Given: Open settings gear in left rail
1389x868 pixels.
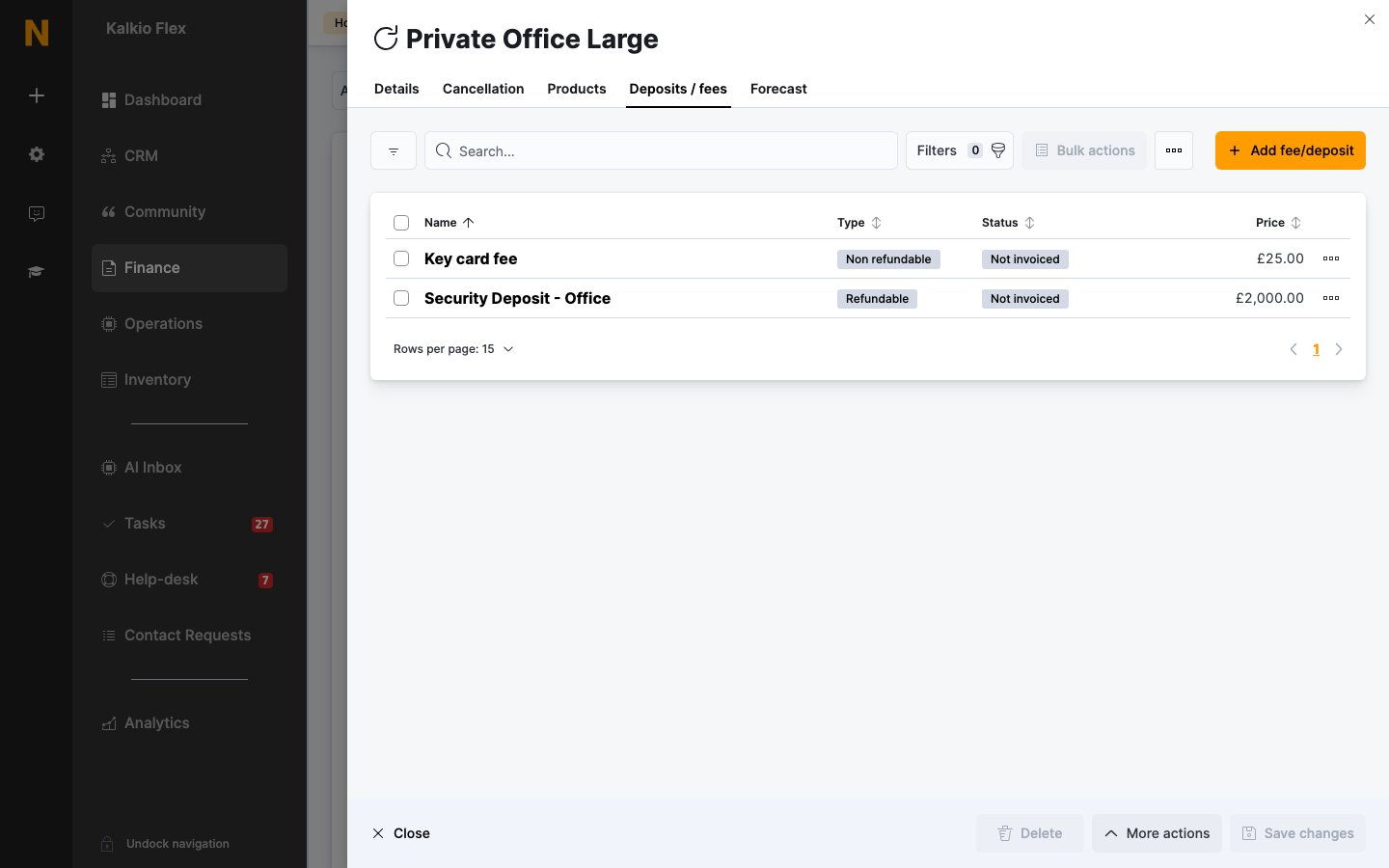Looking at the screenshot, I should [37, 154].
